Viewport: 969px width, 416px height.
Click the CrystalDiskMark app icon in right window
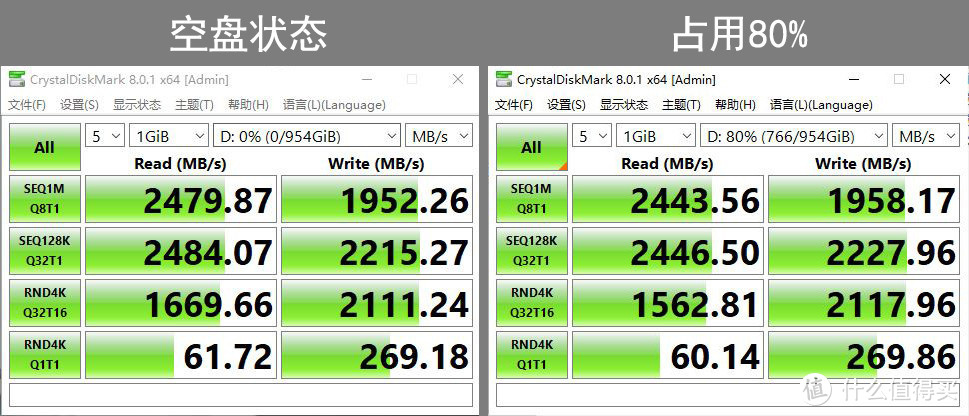point(504,80)
